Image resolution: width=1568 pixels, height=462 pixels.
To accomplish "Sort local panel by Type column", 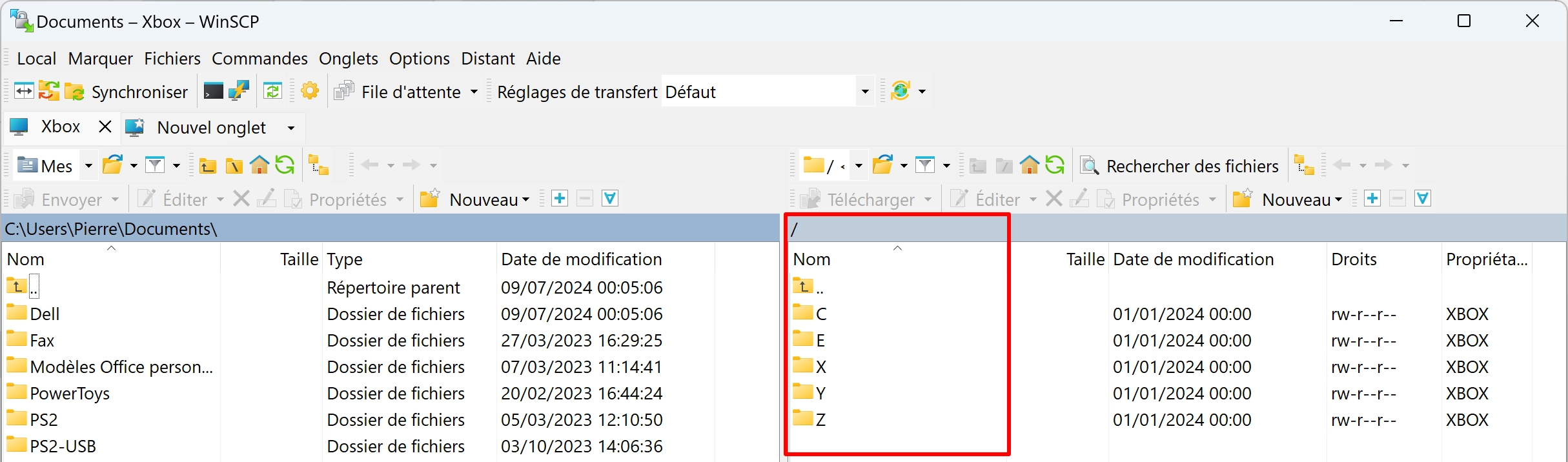I will coord(409,259).
